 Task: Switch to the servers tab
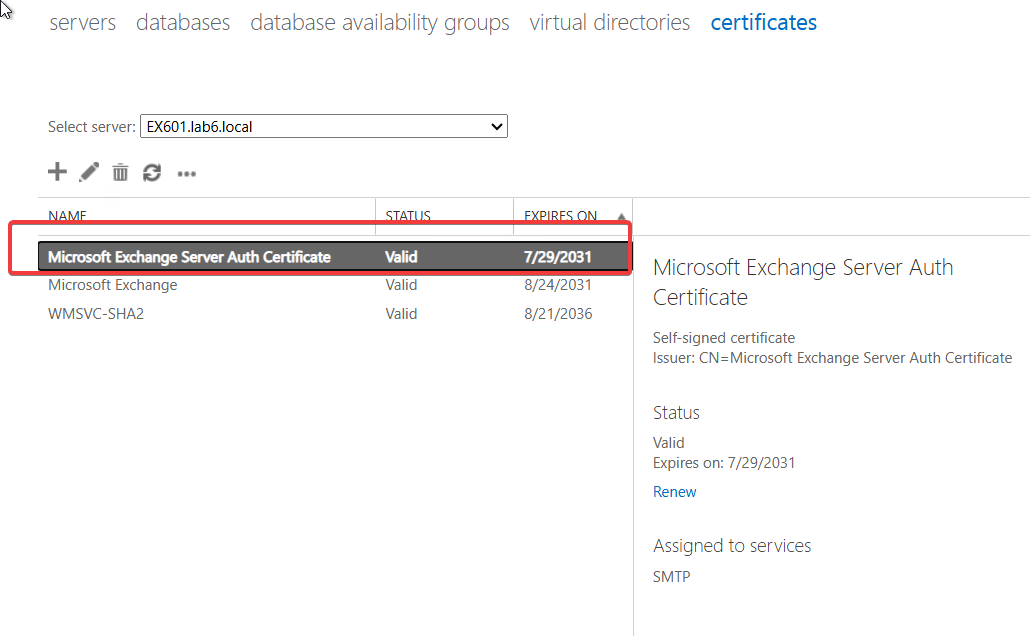(82, 22)
